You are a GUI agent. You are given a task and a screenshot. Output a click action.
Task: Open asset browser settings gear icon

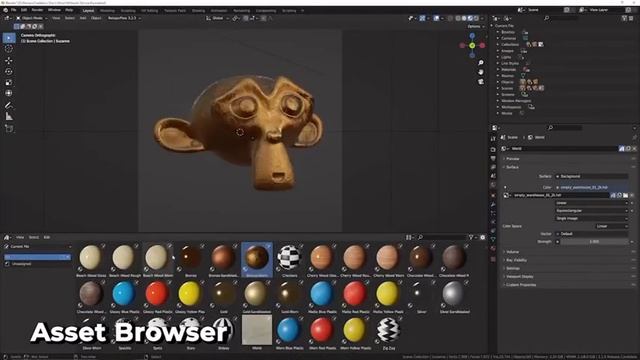482,237
